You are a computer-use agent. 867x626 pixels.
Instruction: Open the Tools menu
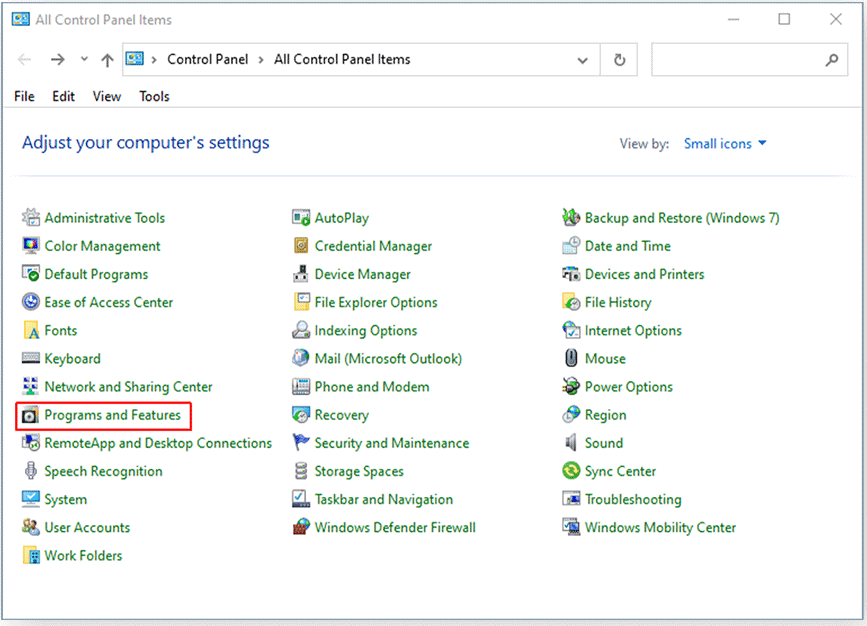(x=154, y=96)
